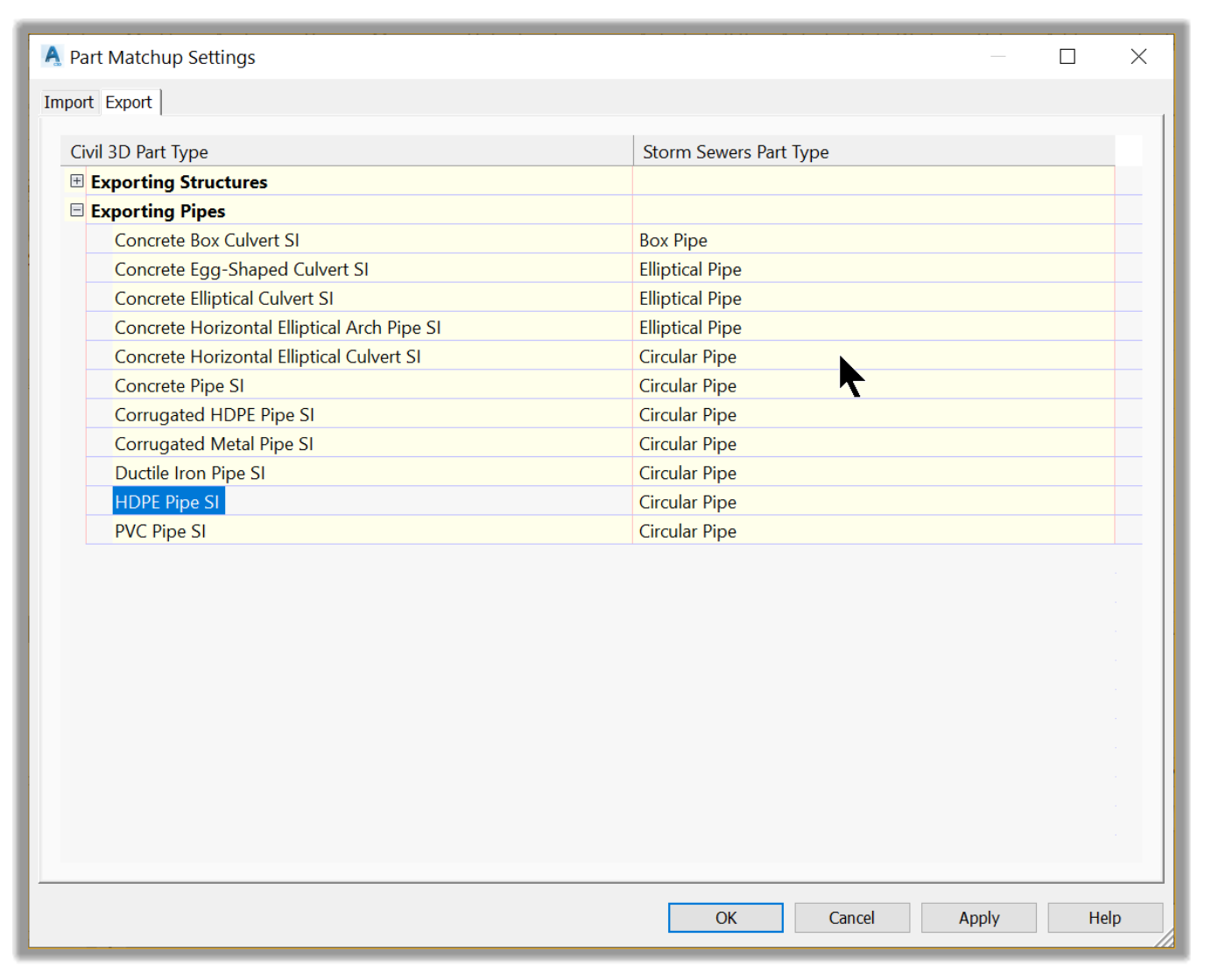1205x980 pixels.
Task: Click the Autodesk app icon in title bar
Action: [53, 57]
